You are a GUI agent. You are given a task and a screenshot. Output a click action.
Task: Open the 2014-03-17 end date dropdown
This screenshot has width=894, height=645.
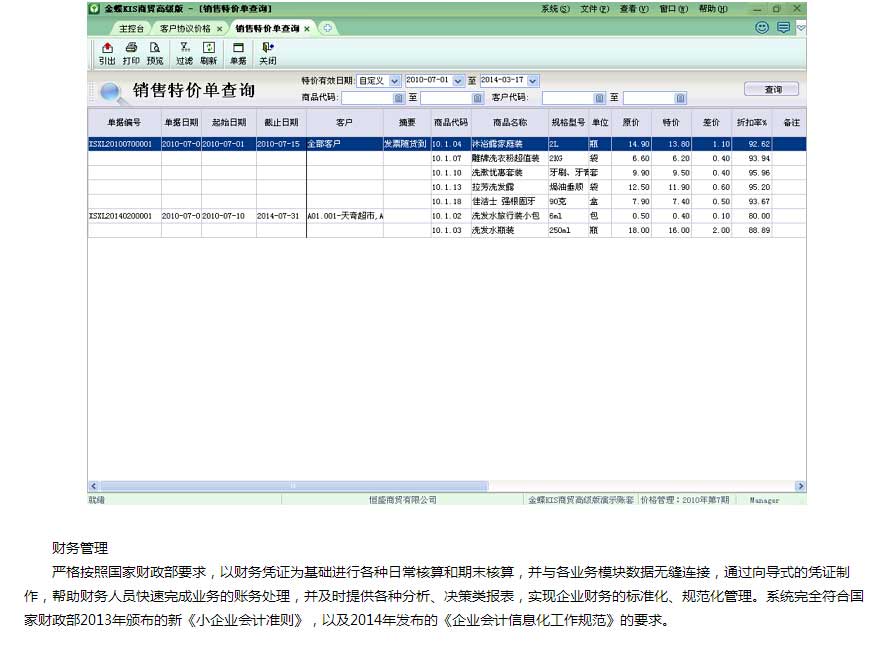click(x=533, y=80)
